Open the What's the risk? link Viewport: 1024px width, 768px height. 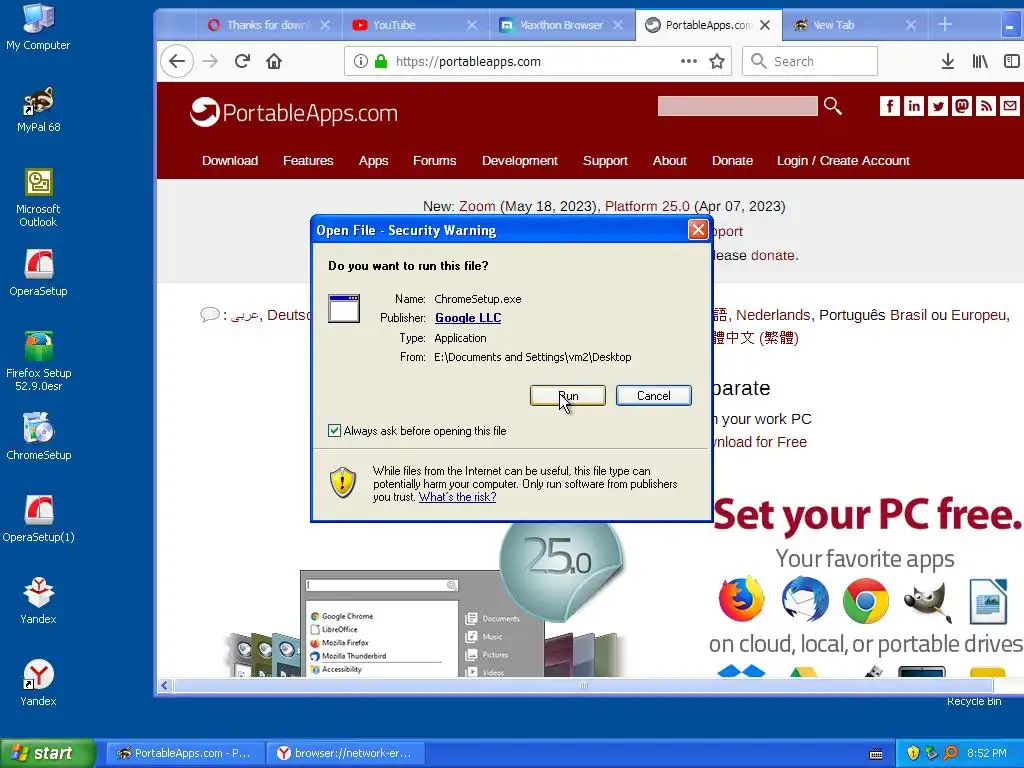click(457, 497)
